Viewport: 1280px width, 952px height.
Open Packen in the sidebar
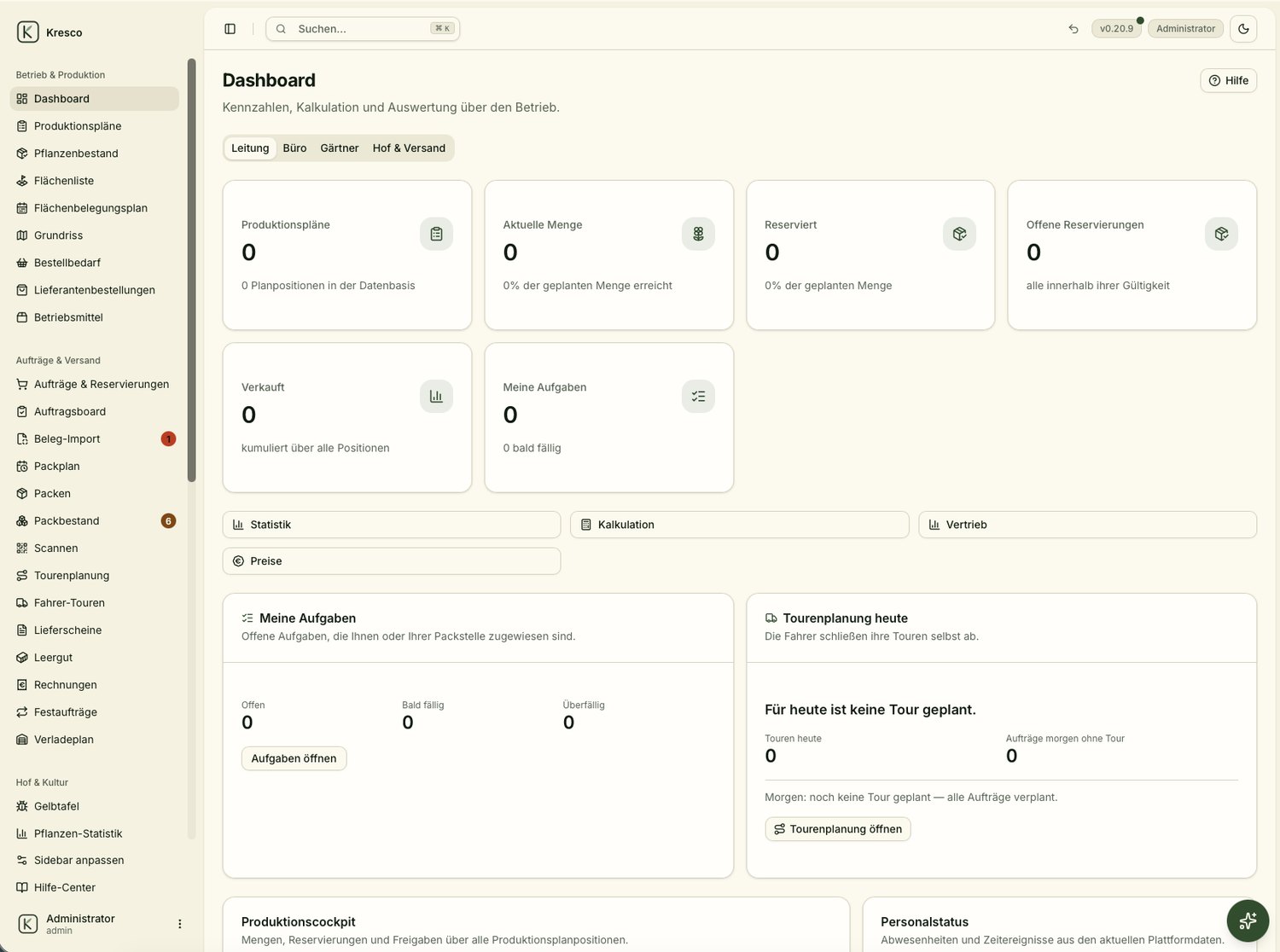coord(95,494)
